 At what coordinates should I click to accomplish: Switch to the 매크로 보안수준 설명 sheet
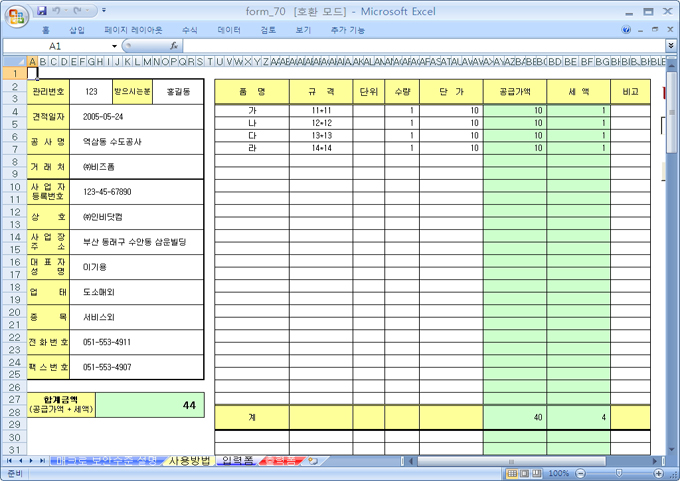coord(106,461)
